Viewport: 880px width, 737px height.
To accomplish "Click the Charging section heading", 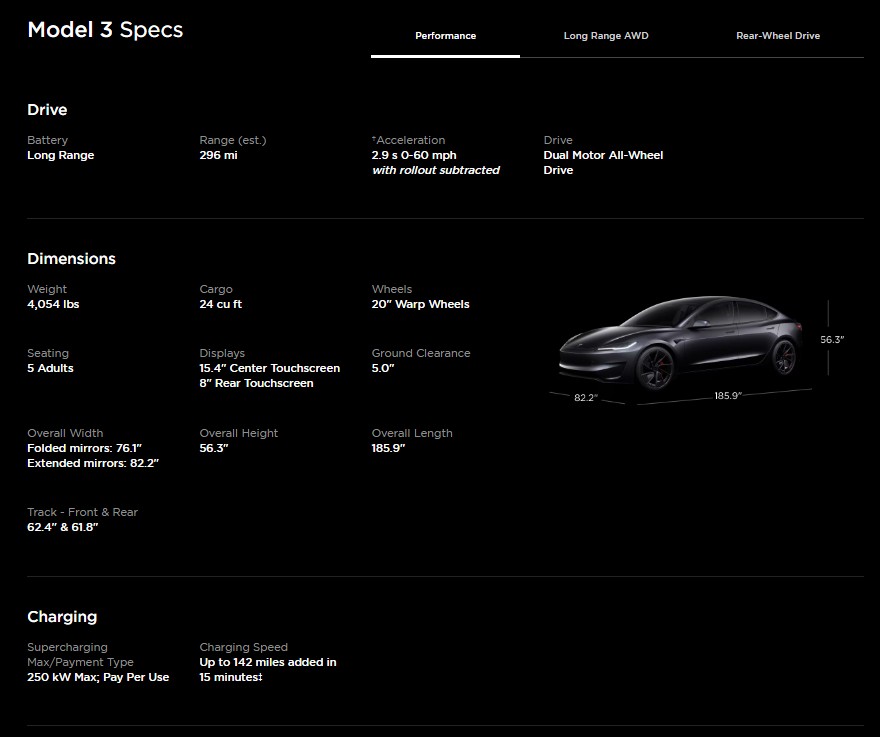I will click(62, 617).
